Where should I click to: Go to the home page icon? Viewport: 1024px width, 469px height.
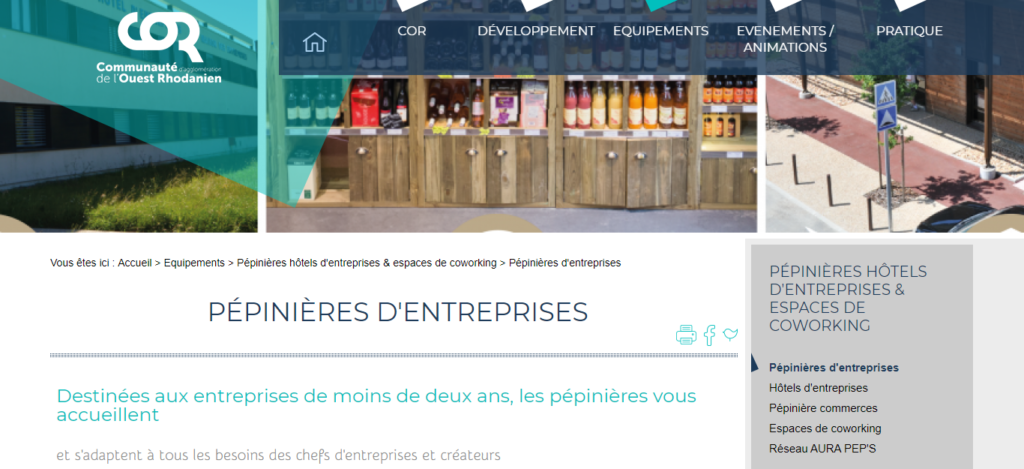314,42
